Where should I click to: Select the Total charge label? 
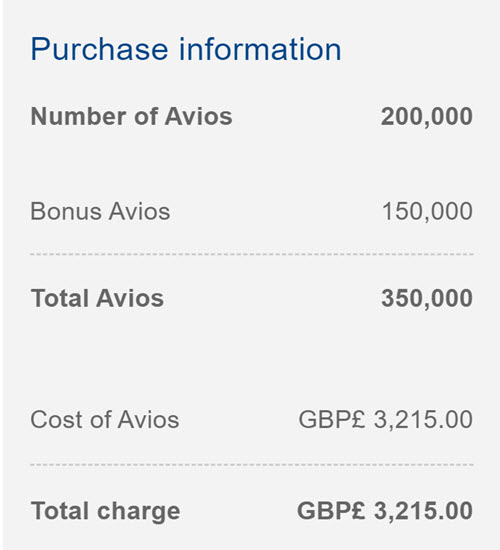(x=106, y=511)
